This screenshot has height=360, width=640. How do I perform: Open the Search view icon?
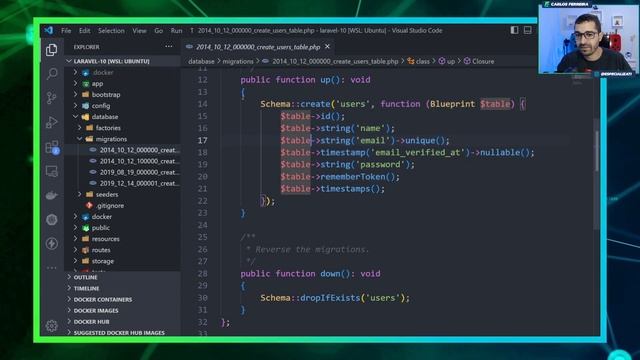[52, 74]
